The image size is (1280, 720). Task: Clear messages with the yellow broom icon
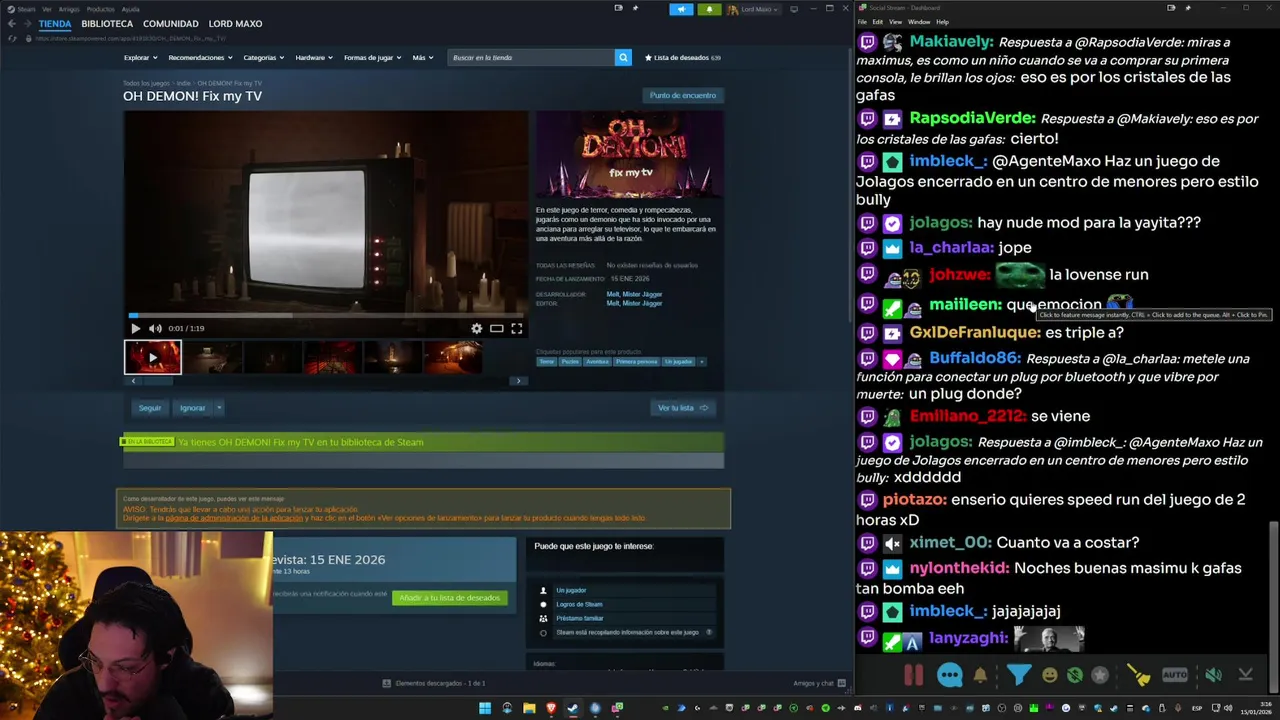pyautogui.click(x=1139, y=675)
